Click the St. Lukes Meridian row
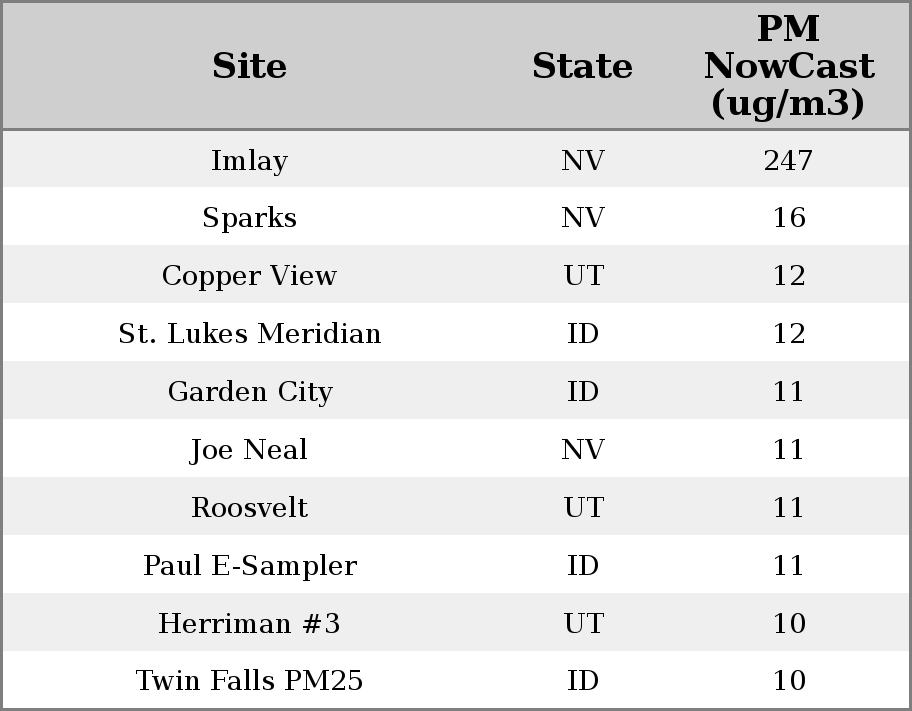 pyautogui.click(x=249, y=334)
